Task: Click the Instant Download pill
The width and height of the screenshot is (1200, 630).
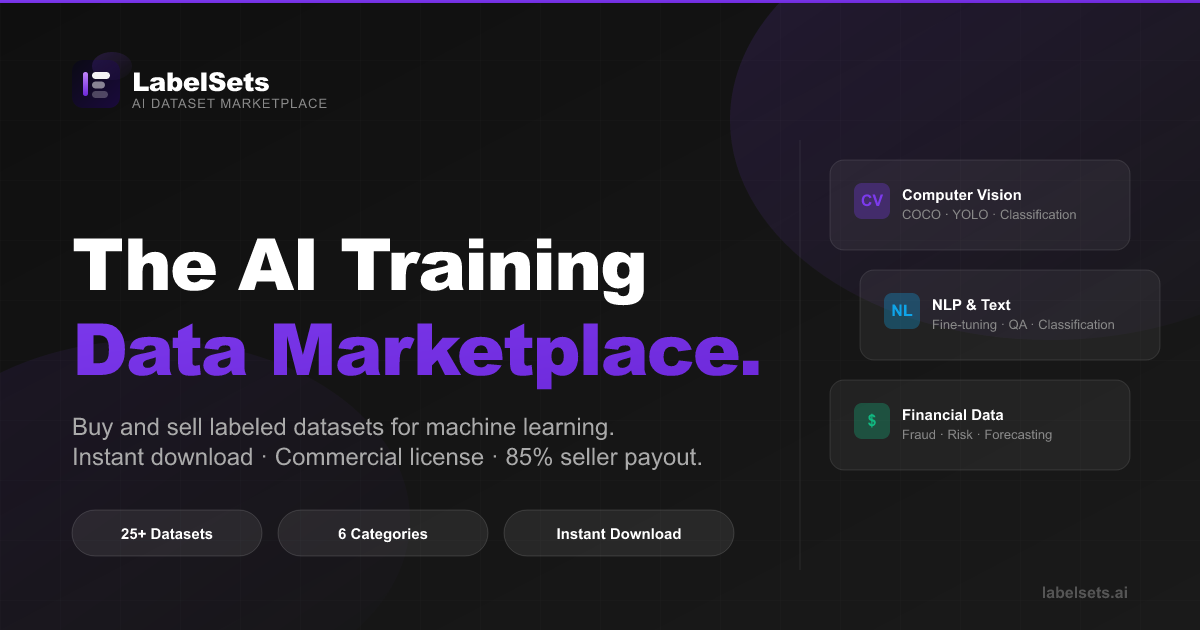Action: click(x=619, y=533)
